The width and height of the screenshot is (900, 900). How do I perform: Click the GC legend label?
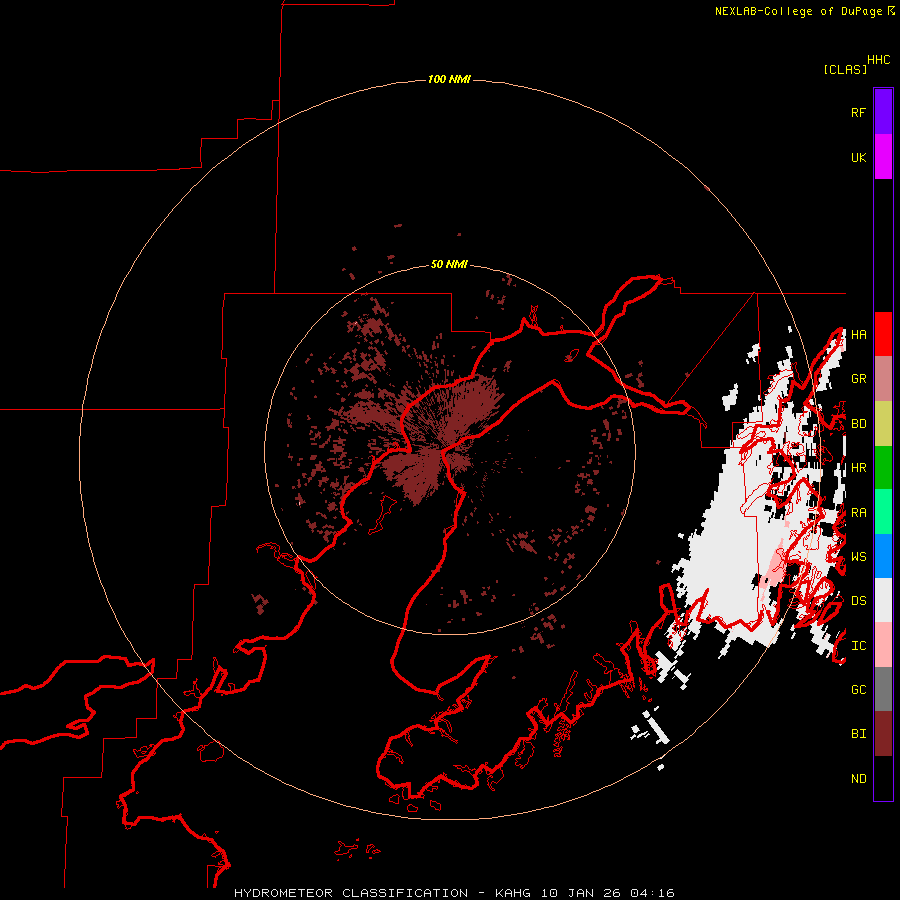[x=858, y=689]
